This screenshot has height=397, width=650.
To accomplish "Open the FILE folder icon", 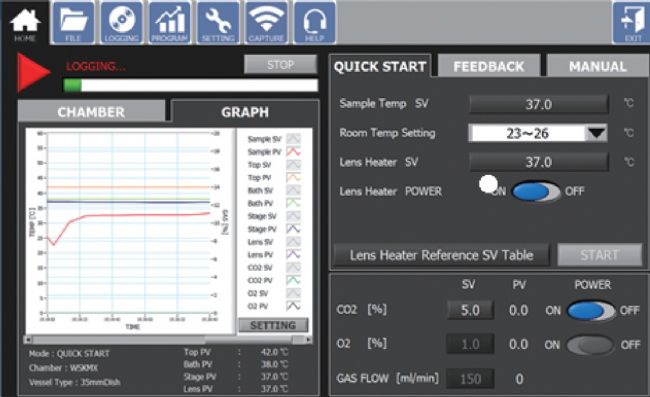I will [73, 22].
